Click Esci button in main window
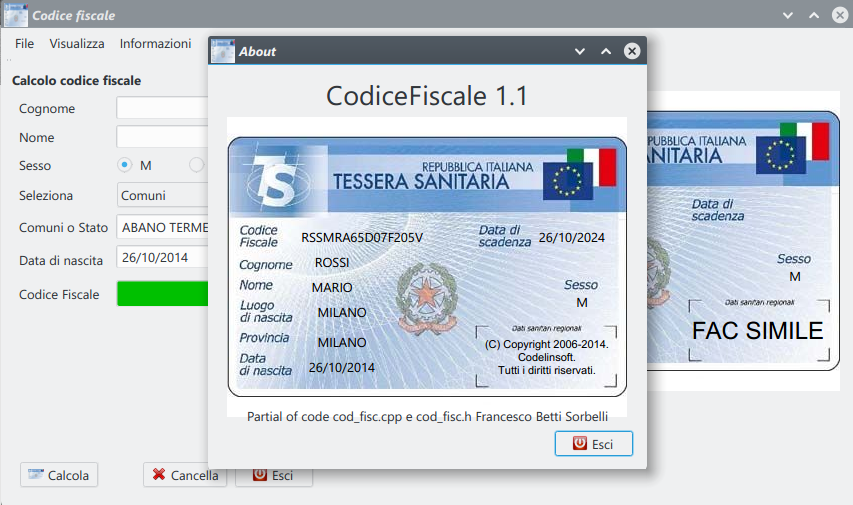This screenshot has width=853, height=505. point(274,475)
